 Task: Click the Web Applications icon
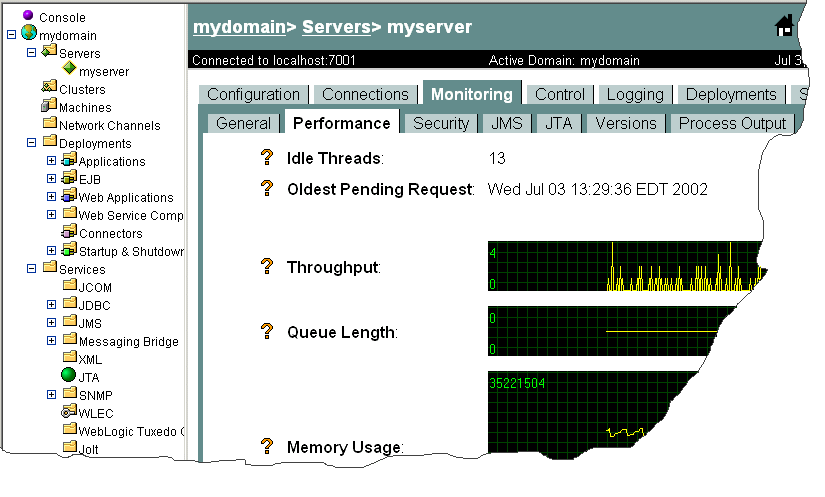69,195
